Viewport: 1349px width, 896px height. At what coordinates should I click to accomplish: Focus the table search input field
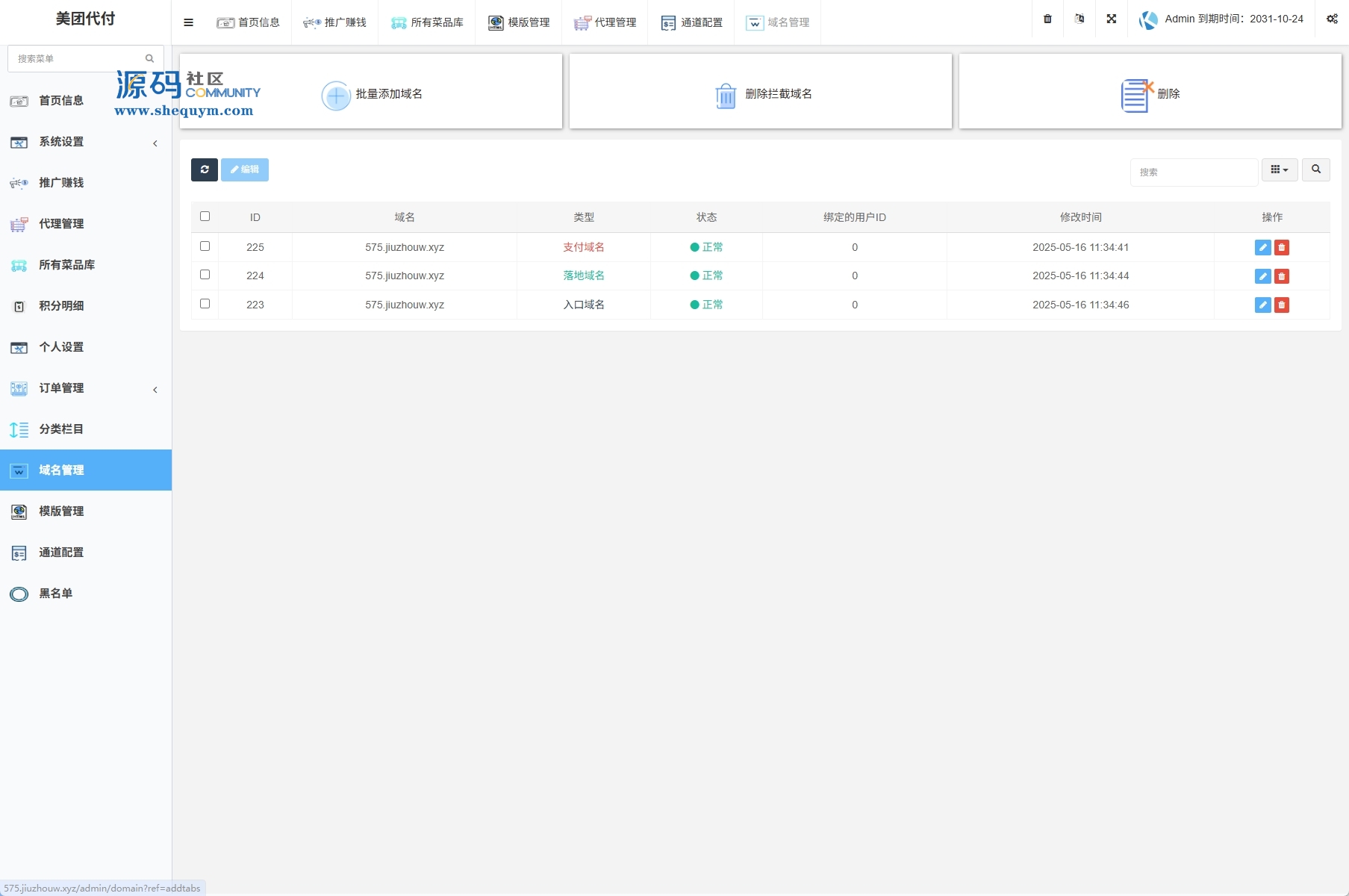point(1193,172)
